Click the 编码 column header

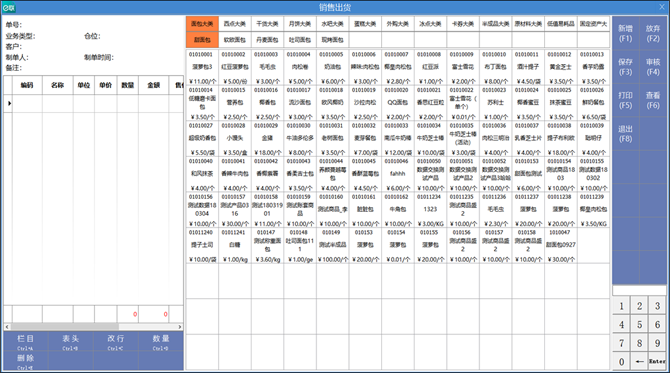point(27,85)
